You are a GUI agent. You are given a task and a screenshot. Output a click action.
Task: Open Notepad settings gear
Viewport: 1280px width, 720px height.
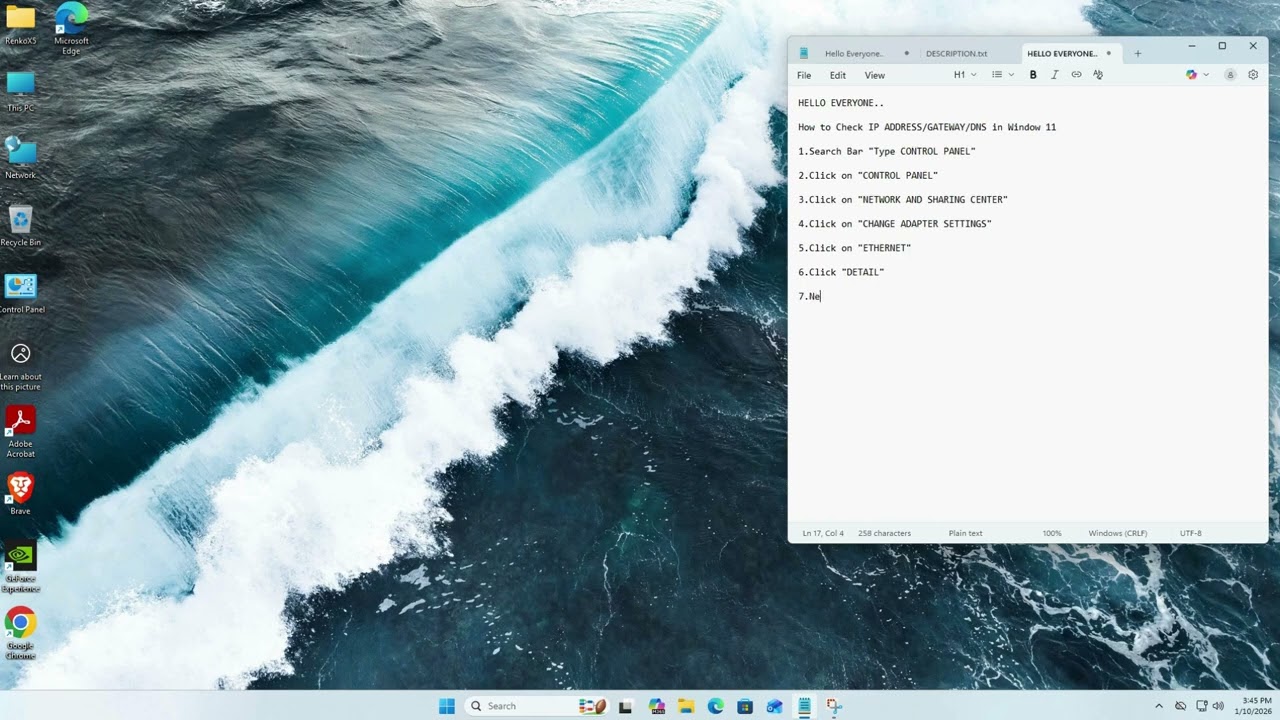(1253, 75)
